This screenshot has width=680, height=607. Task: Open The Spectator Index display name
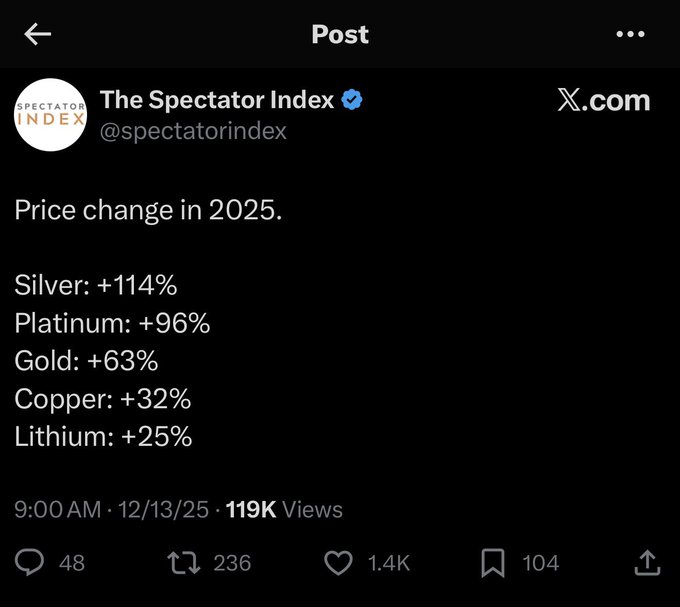(x=217, y=100)
